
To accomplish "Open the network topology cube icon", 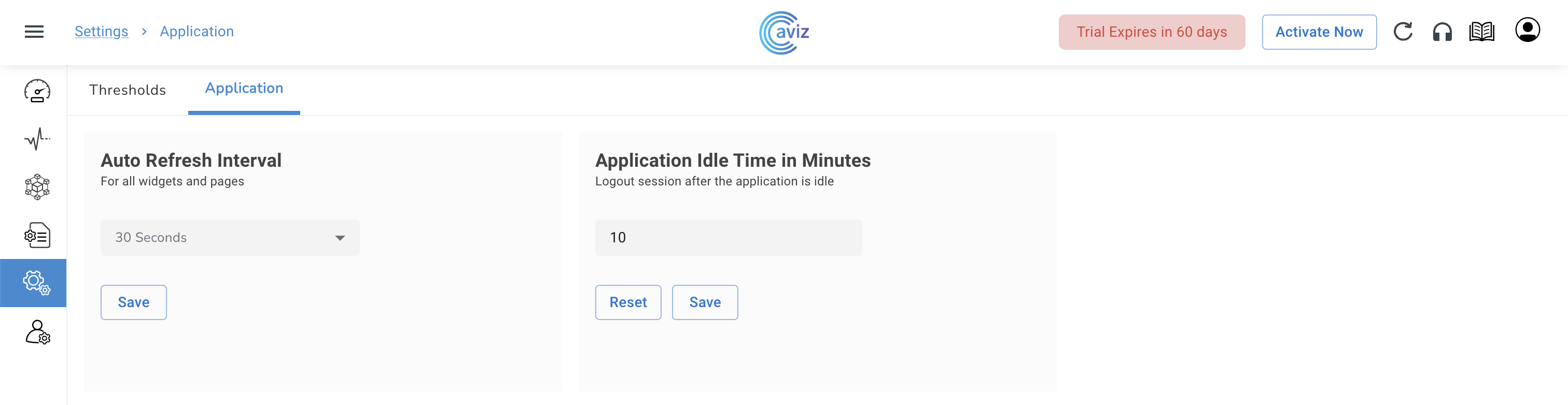I will click(x=37, y=186).
